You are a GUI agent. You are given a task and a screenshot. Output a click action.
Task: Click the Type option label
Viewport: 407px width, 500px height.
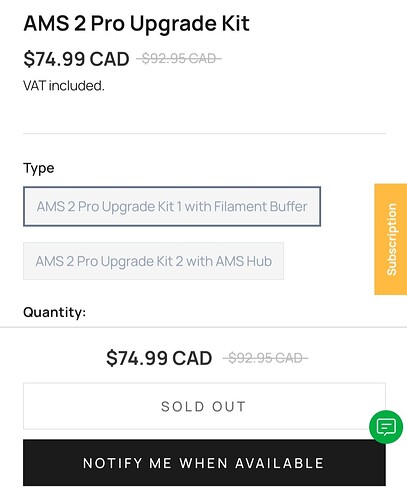39,168
